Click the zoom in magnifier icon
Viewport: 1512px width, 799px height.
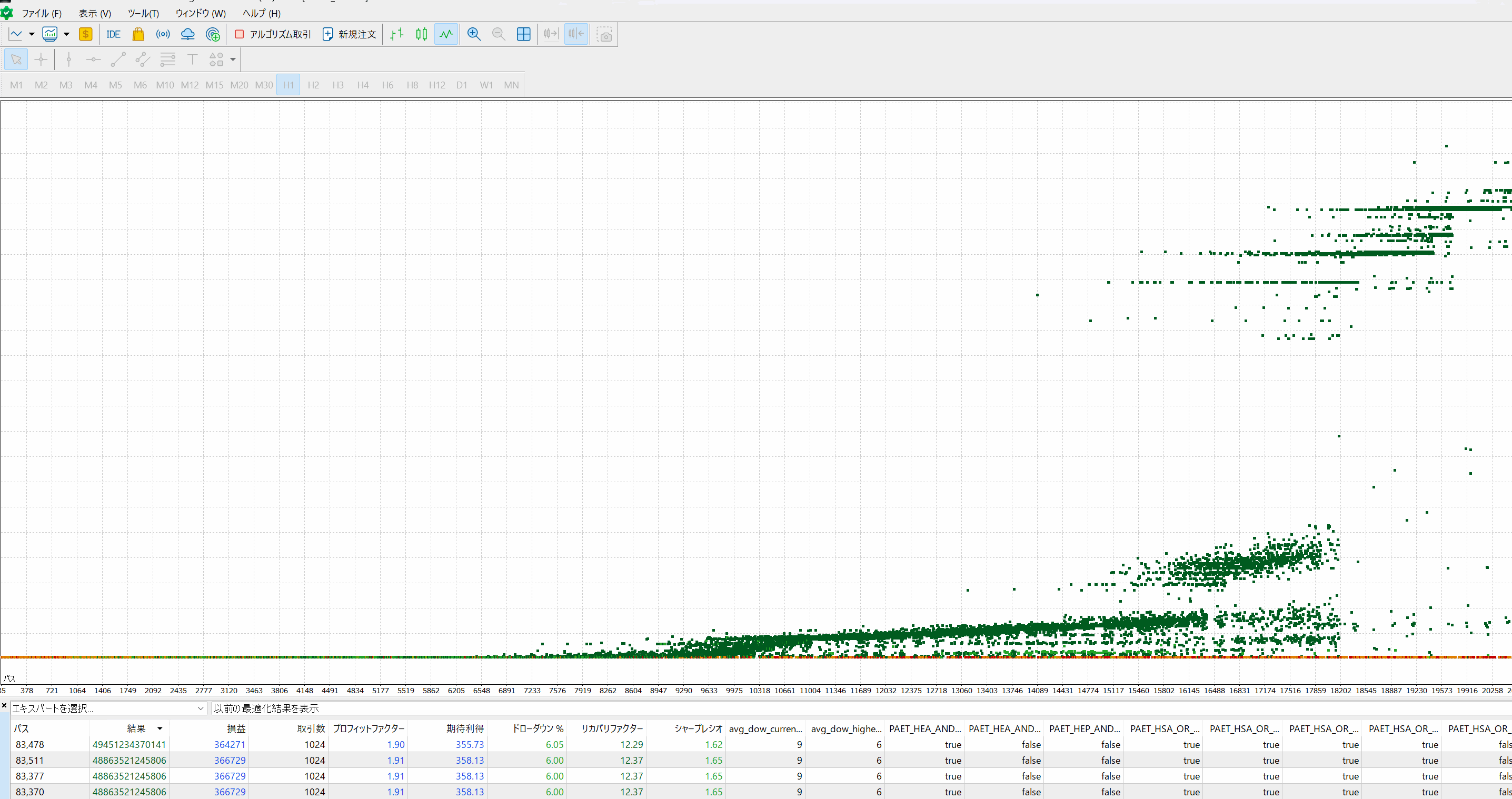(x=474, y=34)
